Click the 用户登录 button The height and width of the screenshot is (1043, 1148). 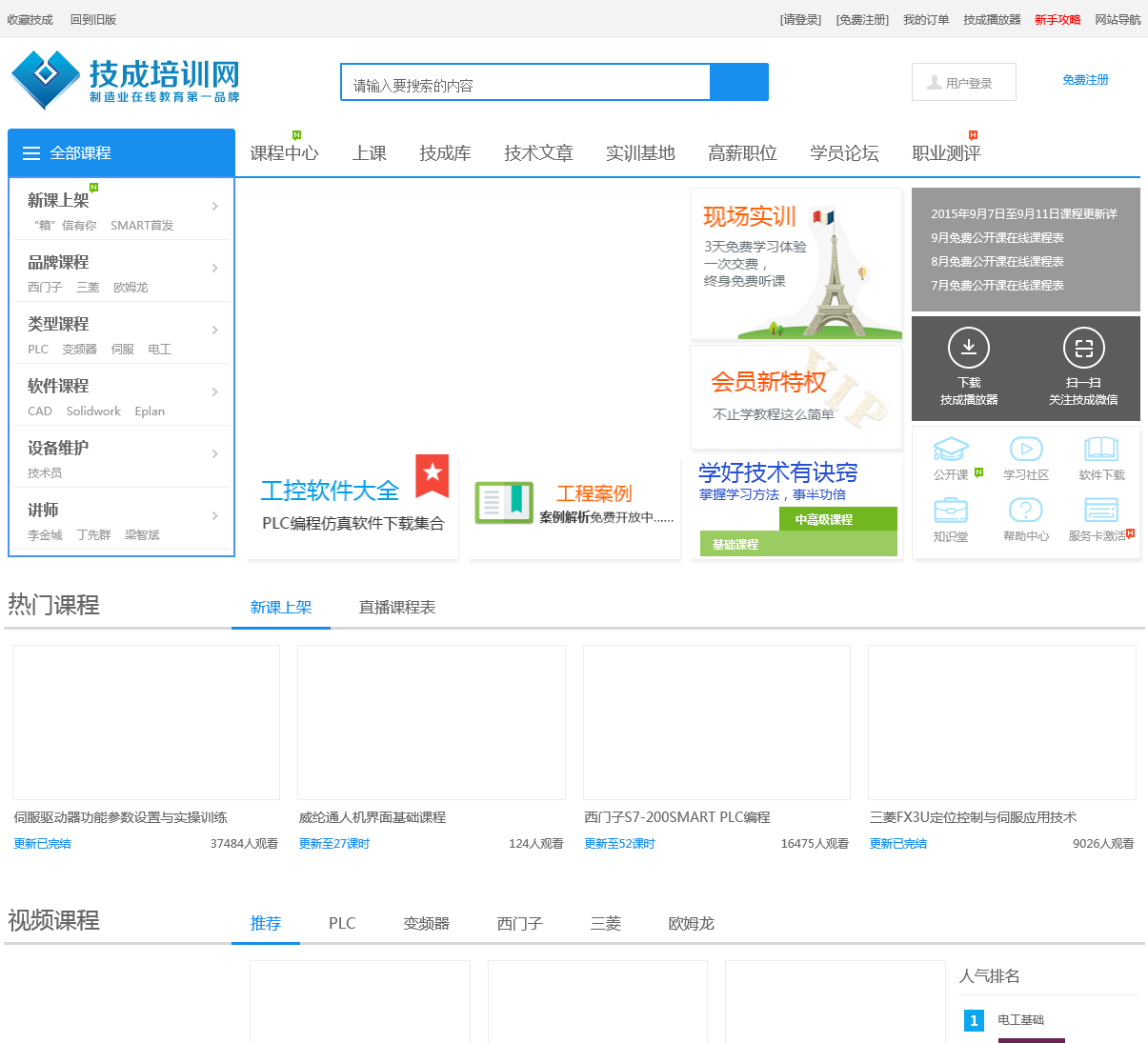[964, 83]
